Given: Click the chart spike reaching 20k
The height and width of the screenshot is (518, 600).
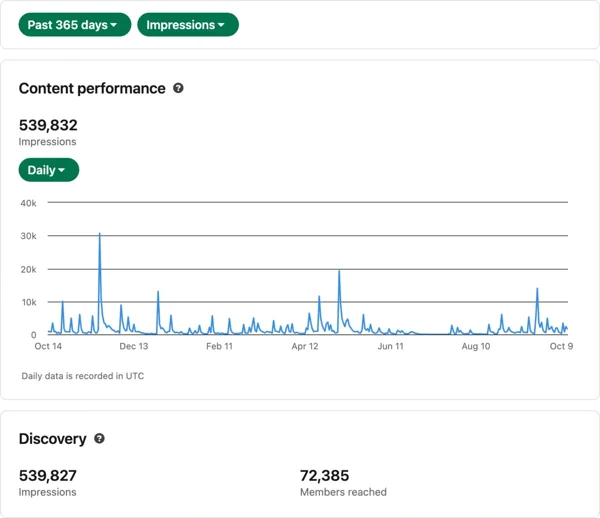Looking at the screenshot, I should click(x=340, y=272).
